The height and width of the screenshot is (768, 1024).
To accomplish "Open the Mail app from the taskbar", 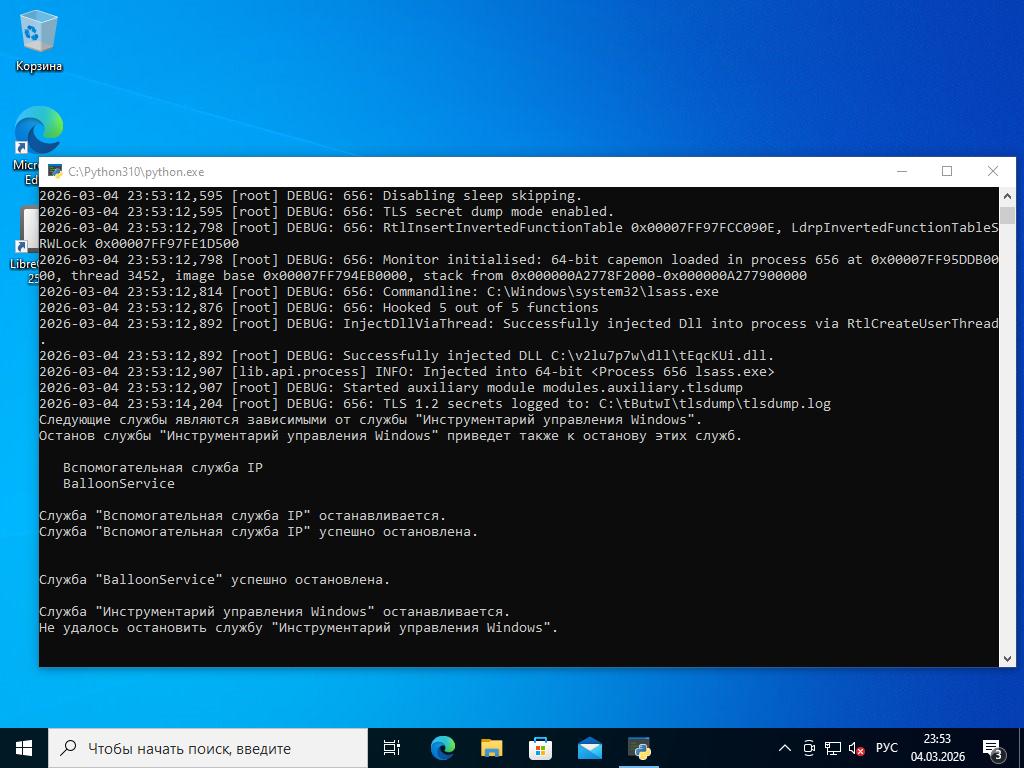I will 590,748.
